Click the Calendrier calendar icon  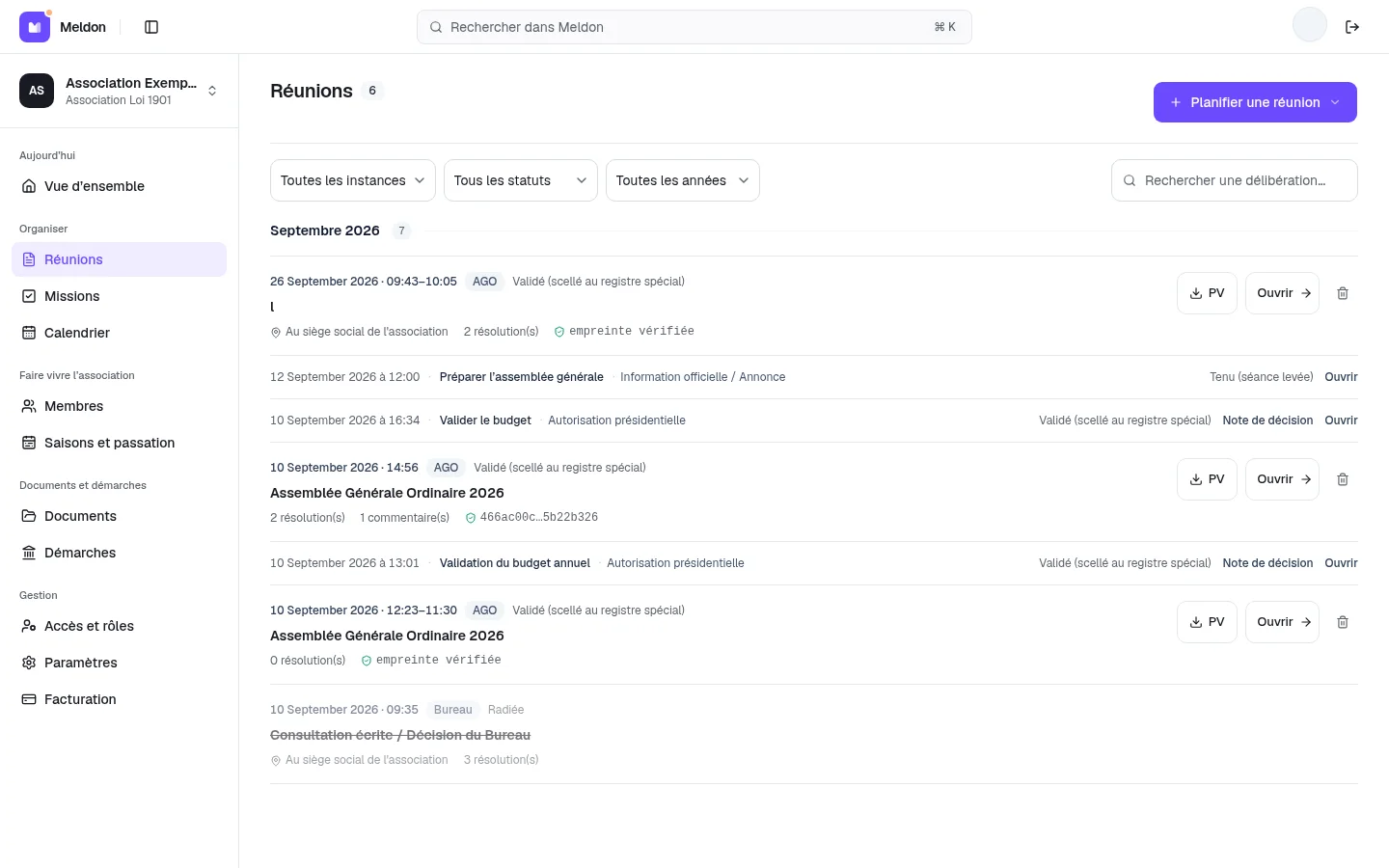click(29, 333)
